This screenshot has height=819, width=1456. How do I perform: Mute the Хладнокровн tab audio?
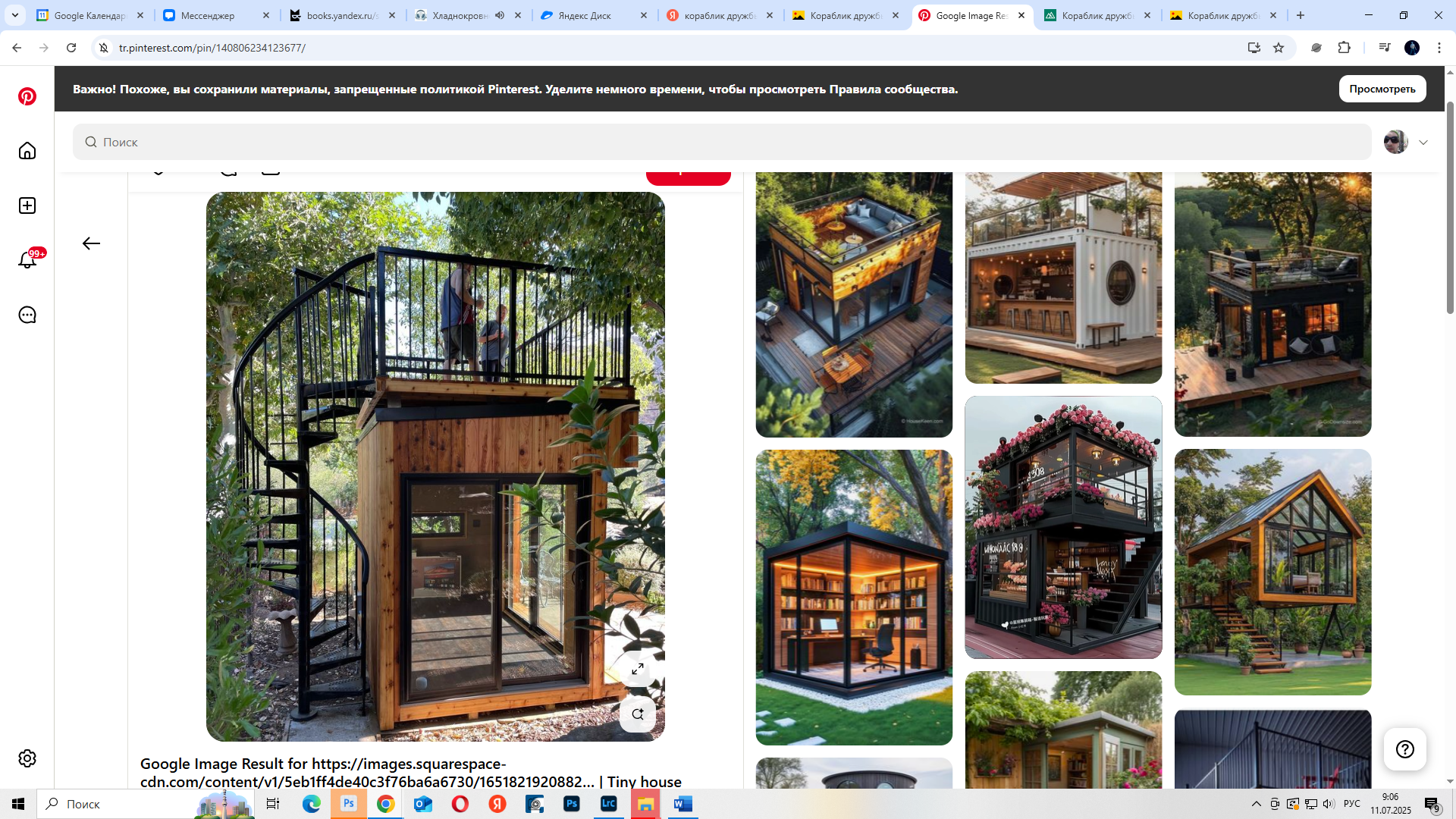click(500, 15)
